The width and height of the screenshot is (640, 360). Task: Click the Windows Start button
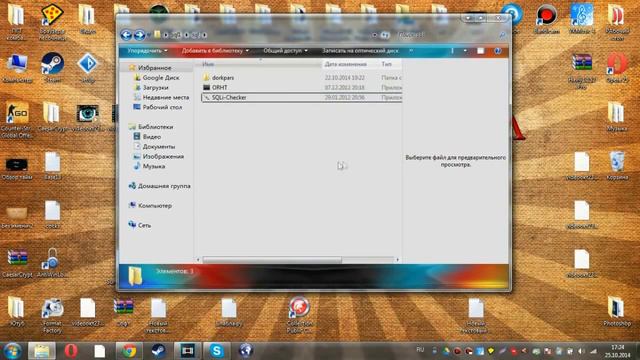coord(12,351)
